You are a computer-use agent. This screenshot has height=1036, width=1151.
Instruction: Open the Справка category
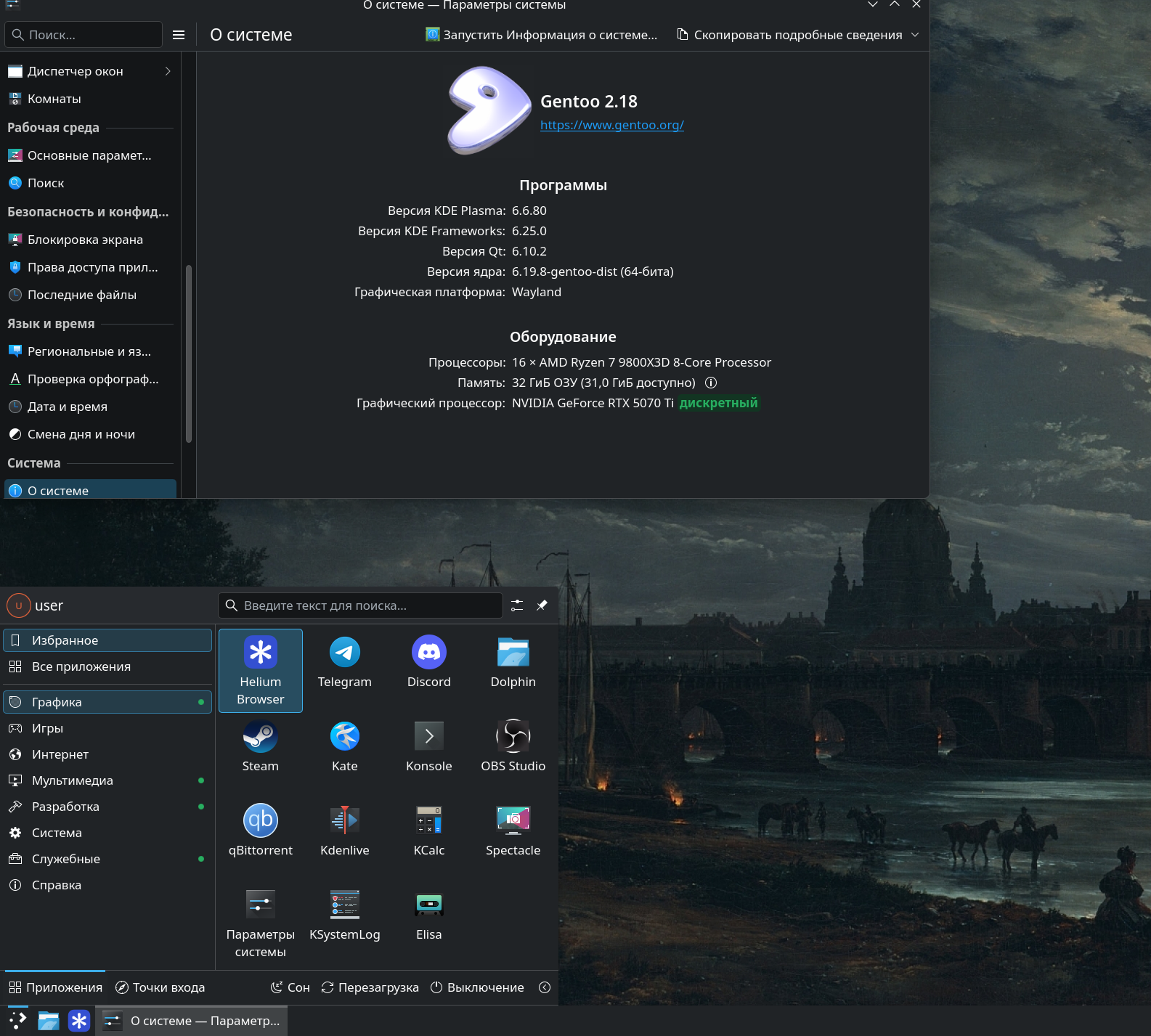107,885
